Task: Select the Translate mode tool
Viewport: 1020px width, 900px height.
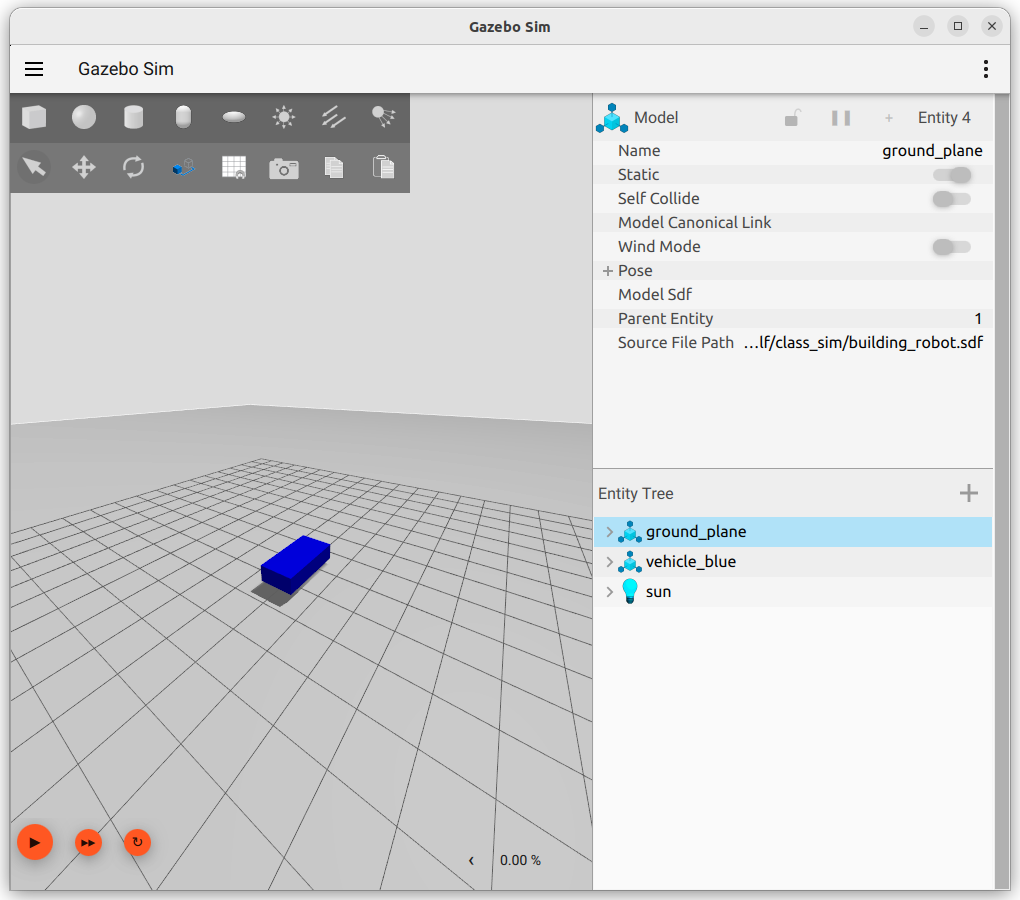Action: click(x=84, y=167)
